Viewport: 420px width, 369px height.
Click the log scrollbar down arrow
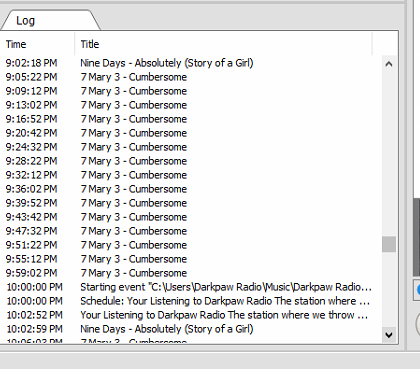(x=389, y=335)
